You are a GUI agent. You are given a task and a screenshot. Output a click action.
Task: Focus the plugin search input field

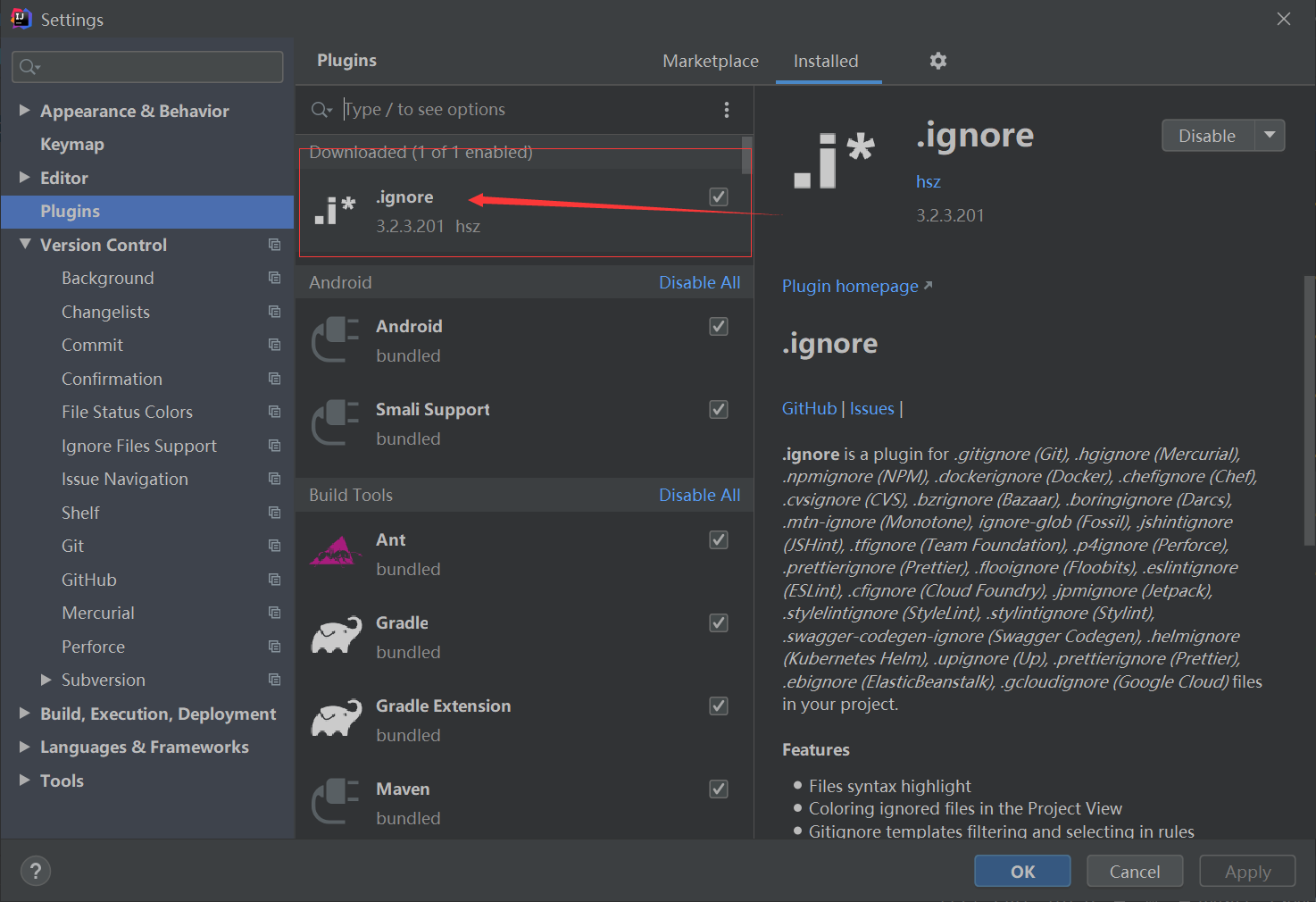pyautogui.click(x=527, y=110)
